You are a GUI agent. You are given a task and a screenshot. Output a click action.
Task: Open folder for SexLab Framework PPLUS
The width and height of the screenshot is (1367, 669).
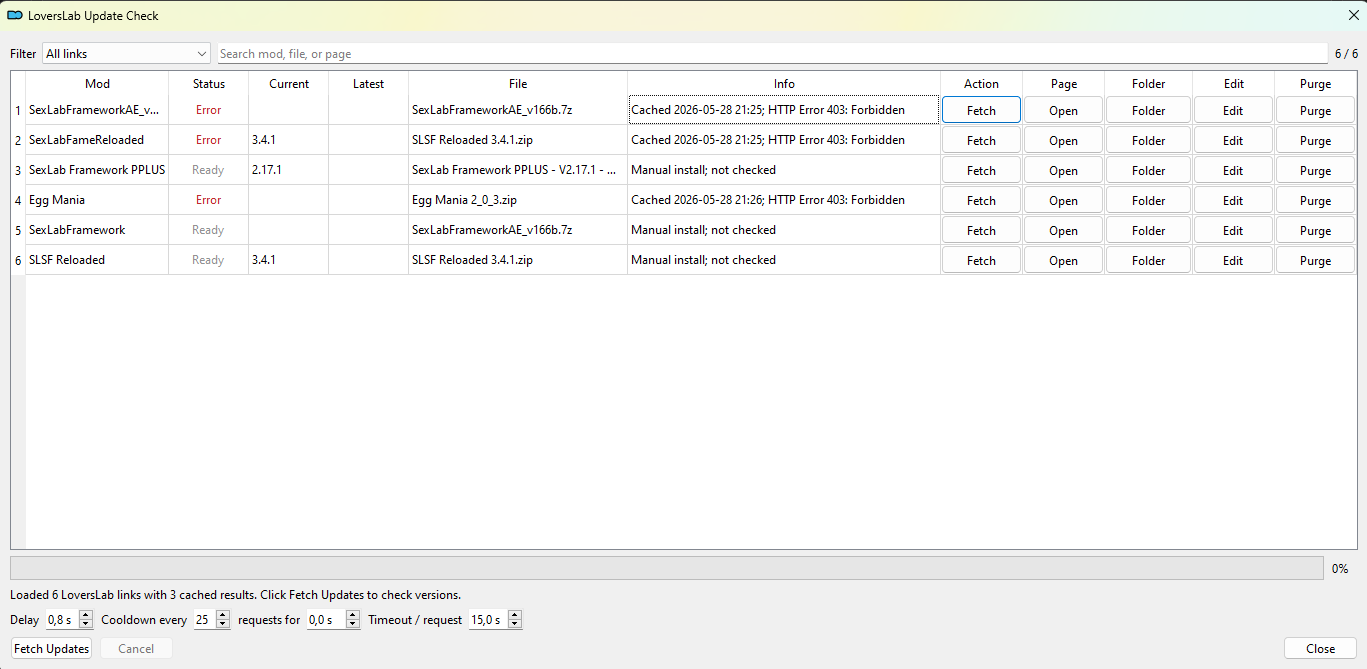[1148, 170]
